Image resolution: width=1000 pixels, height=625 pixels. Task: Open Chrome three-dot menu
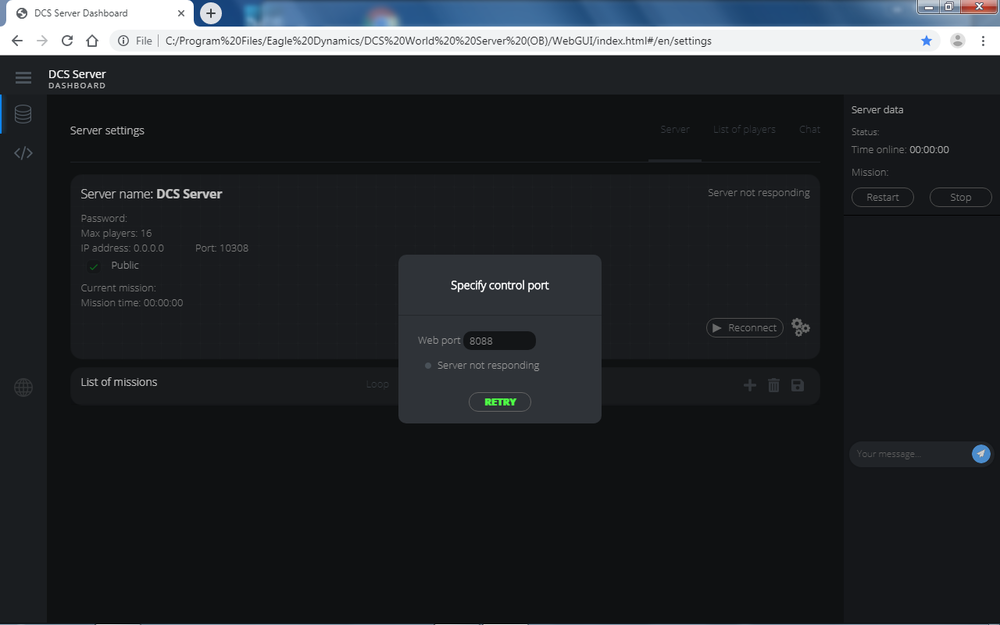[983, 41]
